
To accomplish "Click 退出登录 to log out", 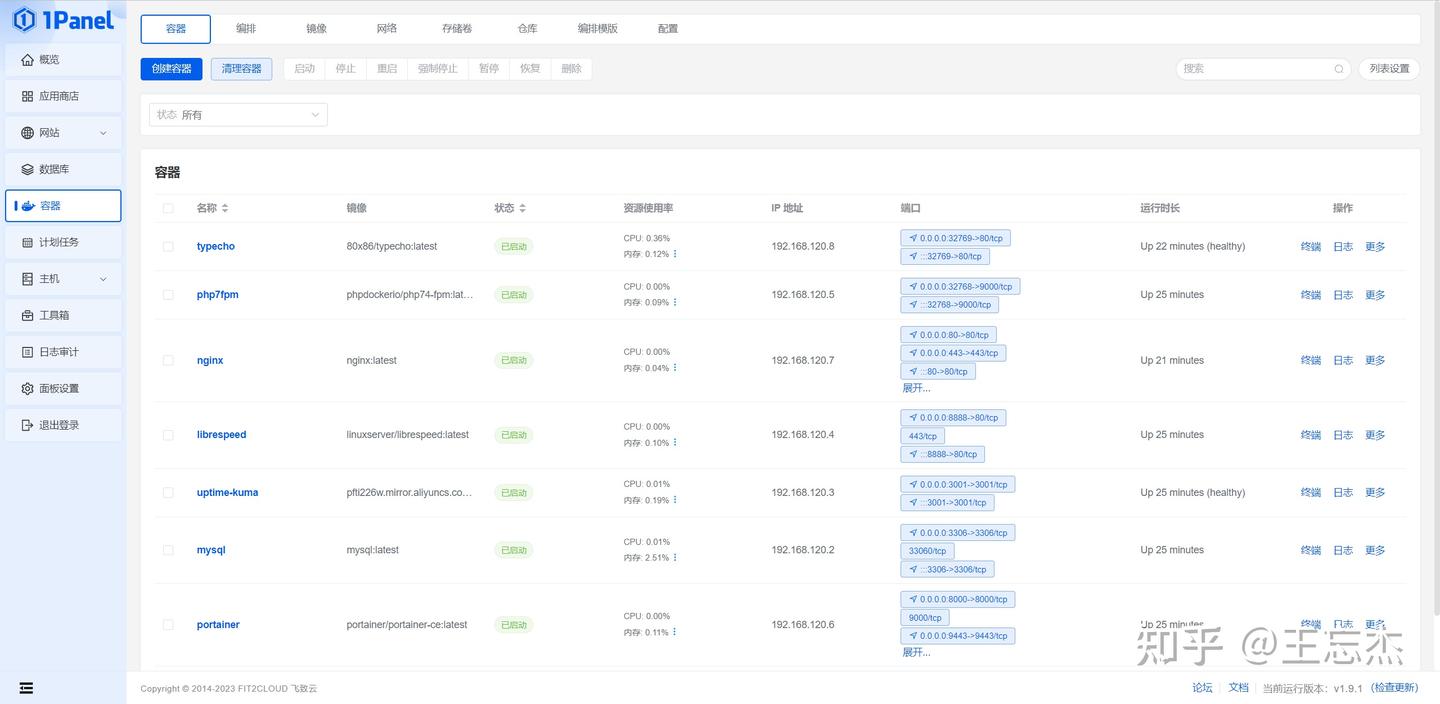I will (x=63, y=425).
